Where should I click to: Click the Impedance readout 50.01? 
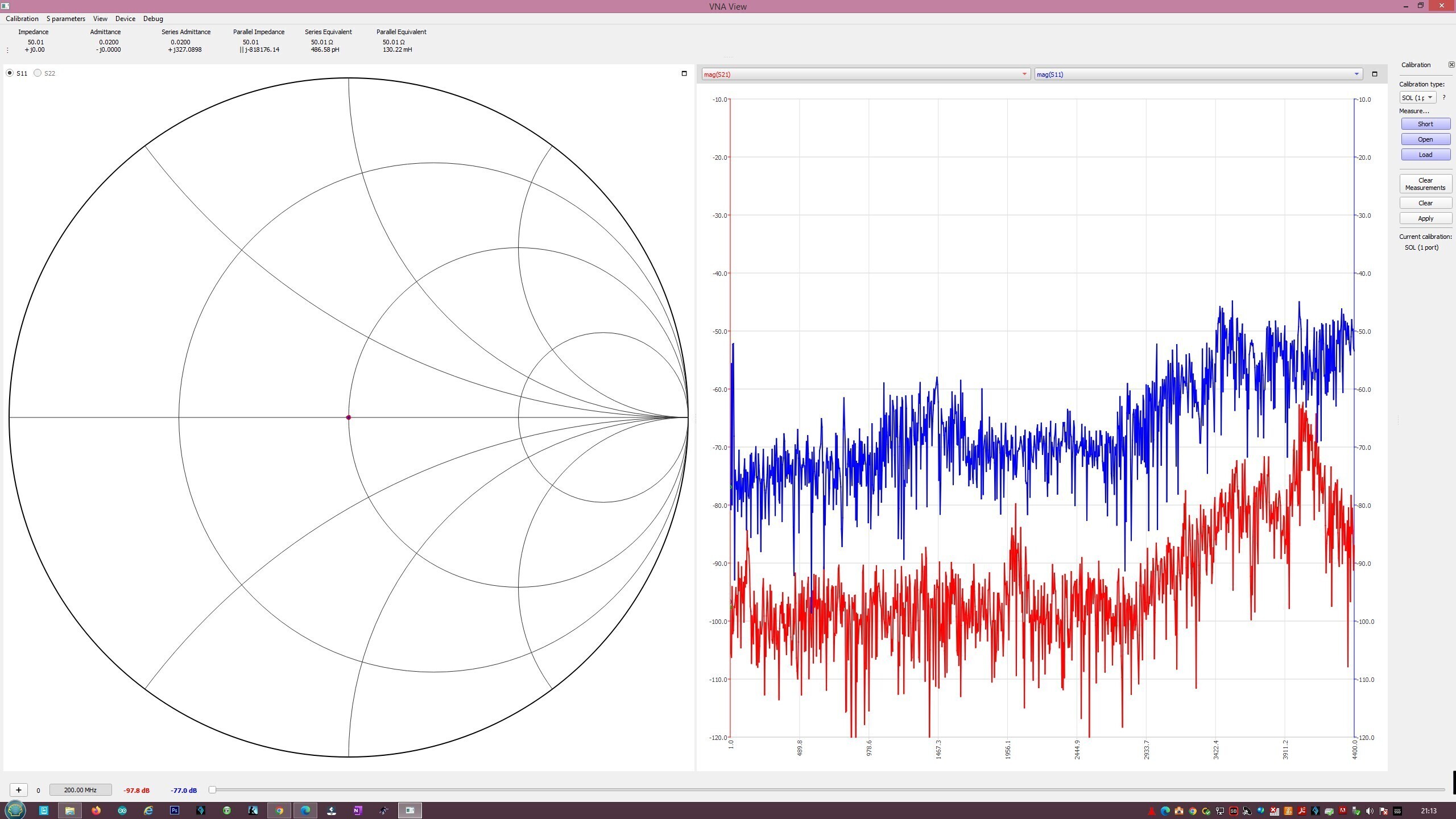click(x=36, y=42)
